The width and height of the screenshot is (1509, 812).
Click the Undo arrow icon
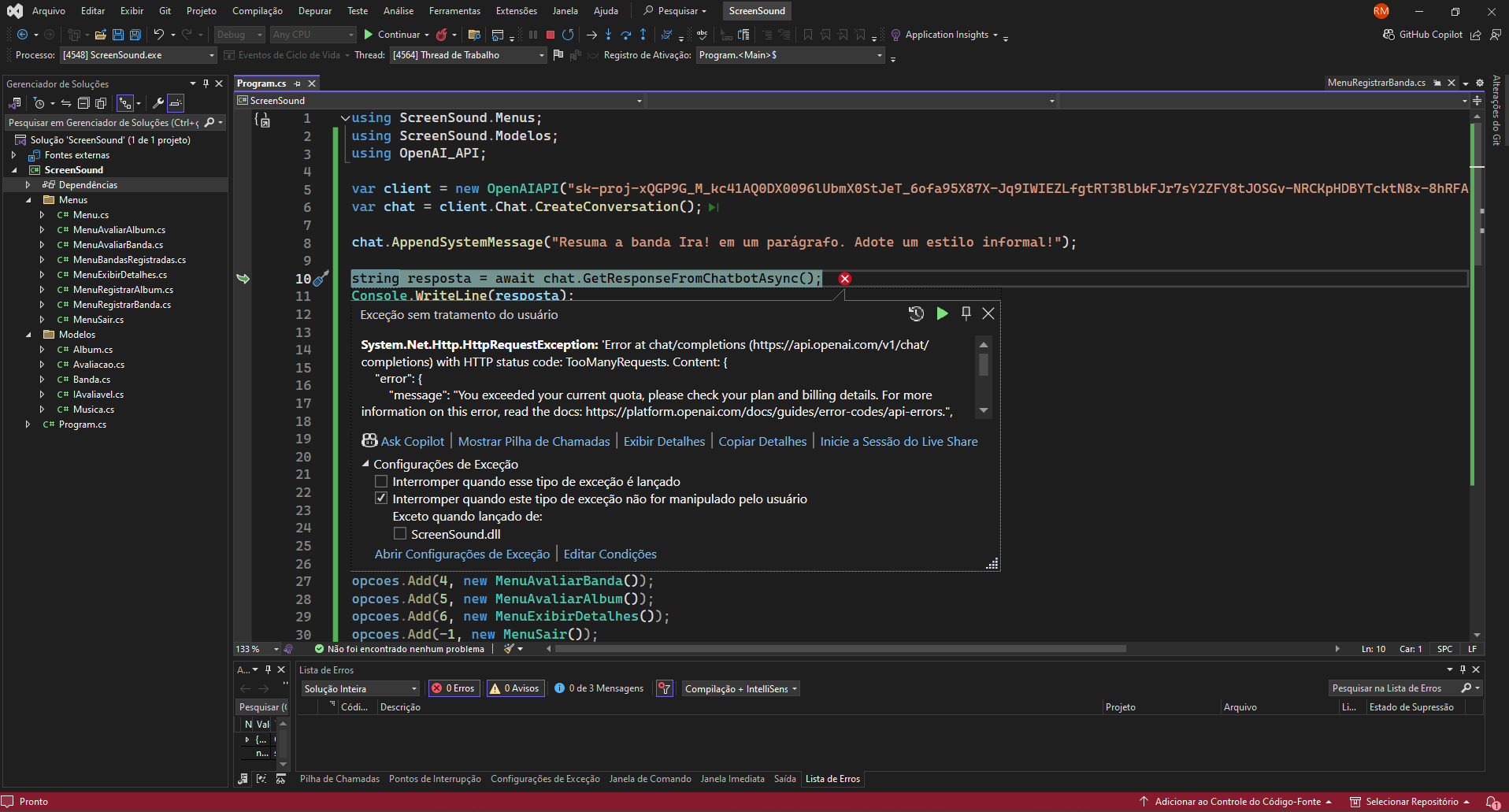[x=158, y=35]
